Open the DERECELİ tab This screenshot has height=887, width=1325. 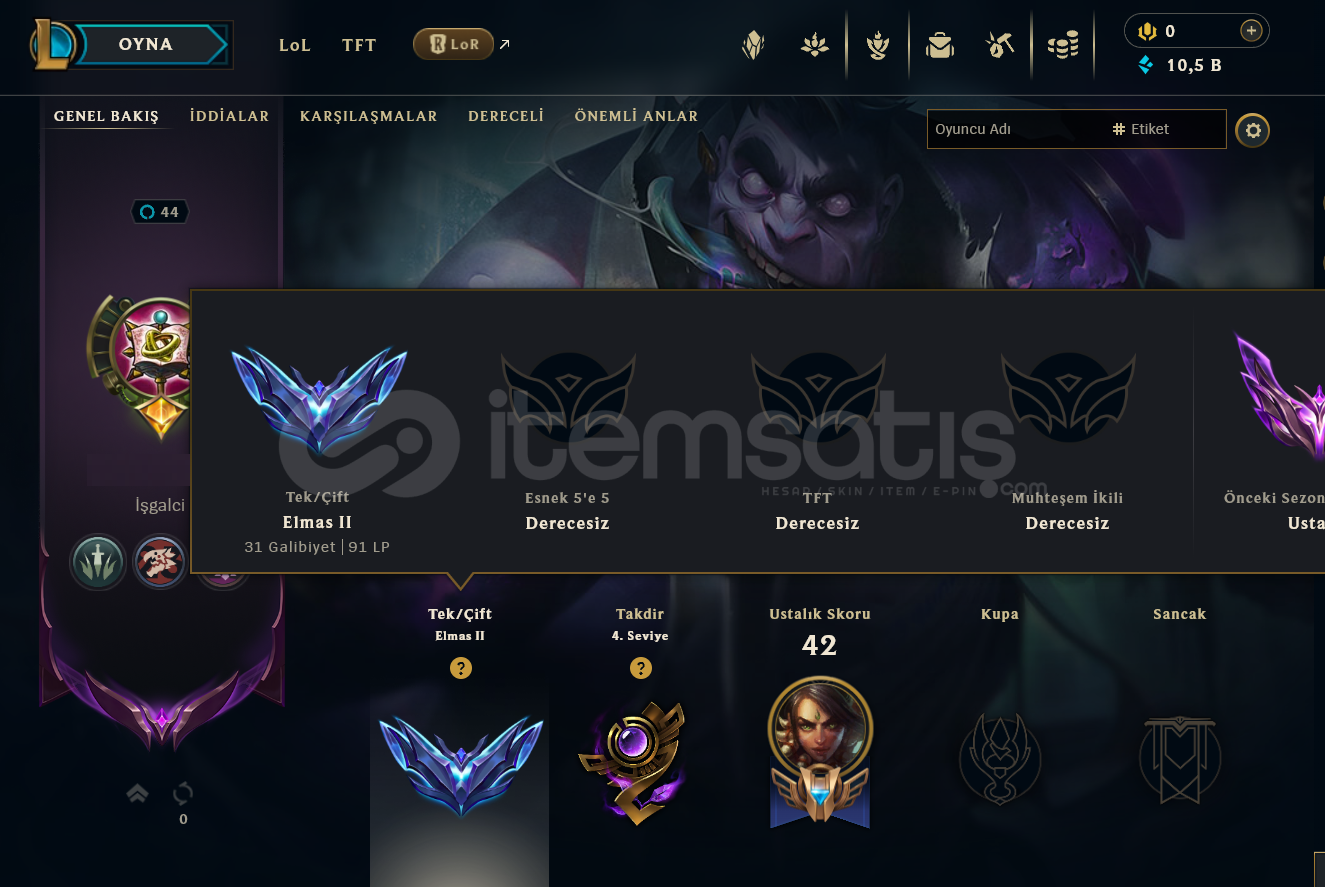pyautogui.click(x=506, y=116)
